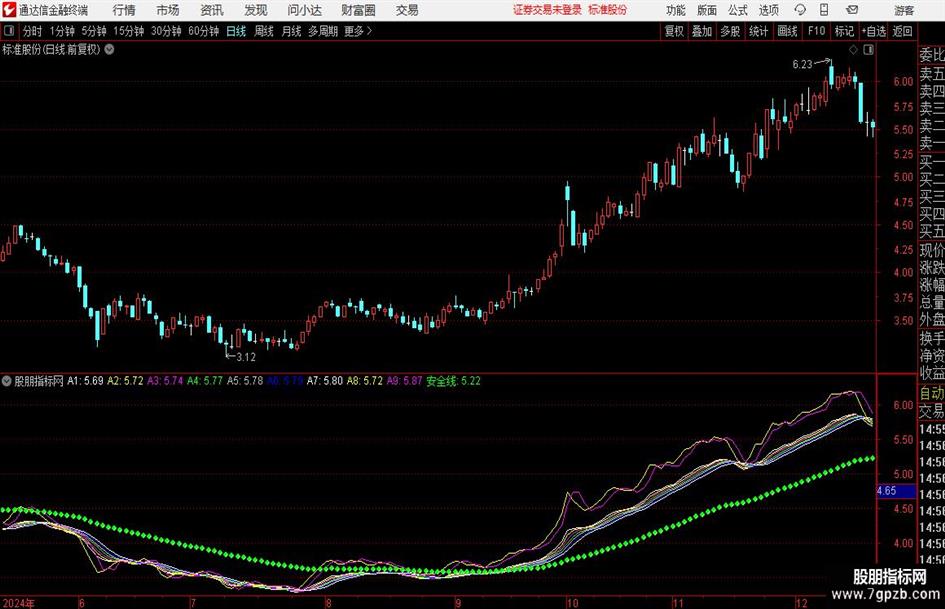The image size is (945, 609).
Task: Click indicator value A2: 5.72
Action: point(125,381)
